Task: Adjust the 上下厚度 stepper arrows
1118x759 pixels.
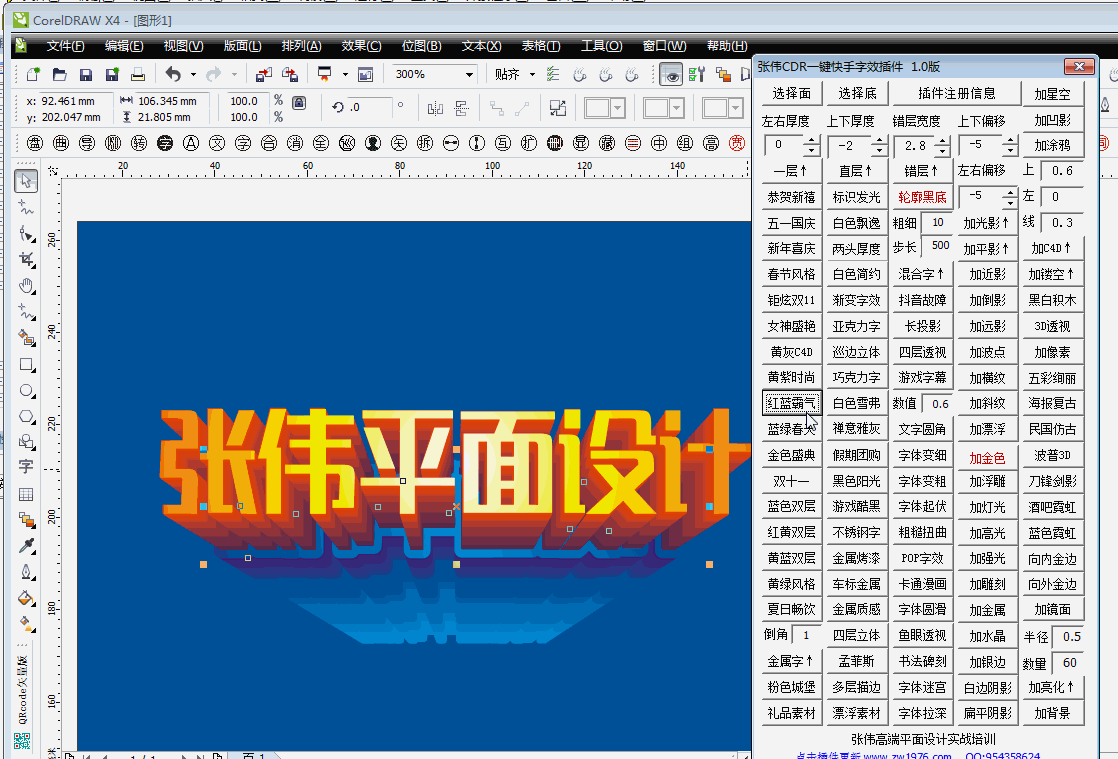Action: (878, 146)
